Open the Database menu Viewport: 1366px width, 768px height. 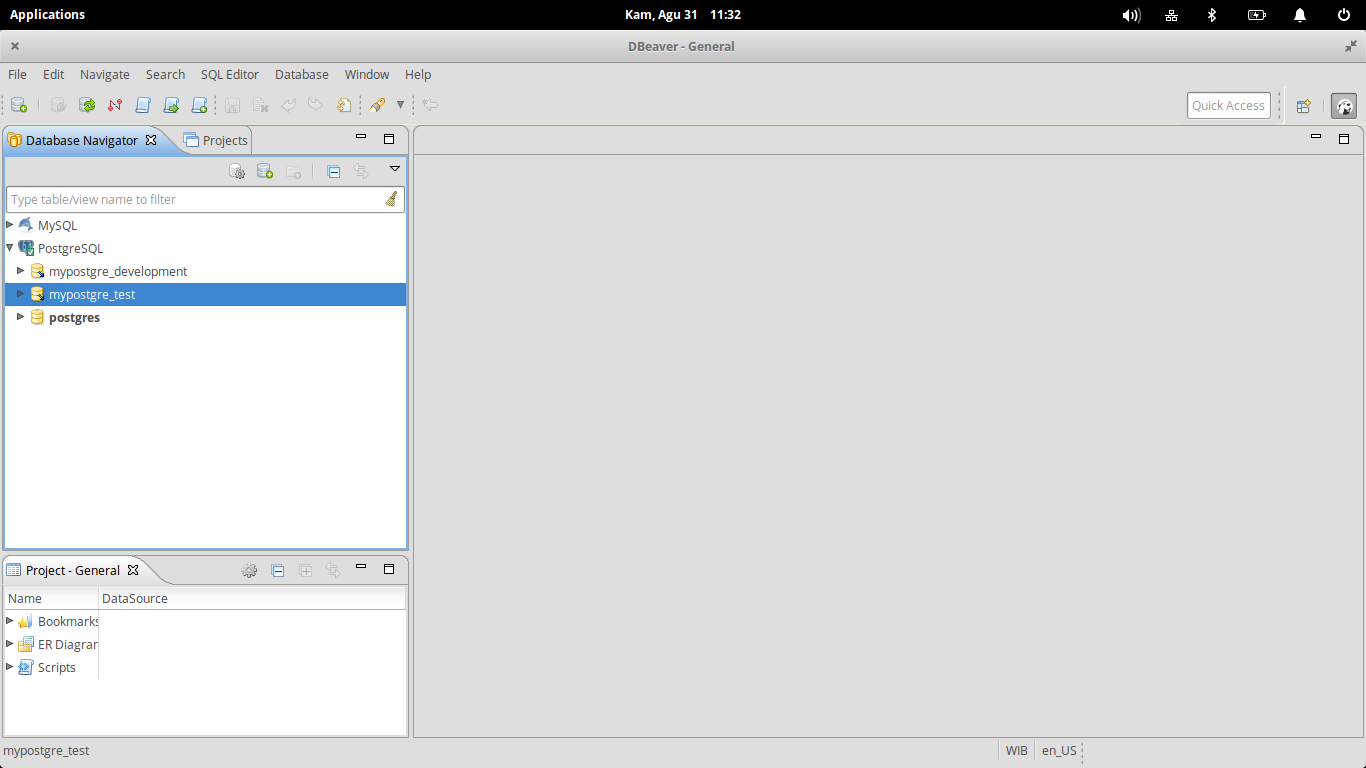[x=302, y=74]
